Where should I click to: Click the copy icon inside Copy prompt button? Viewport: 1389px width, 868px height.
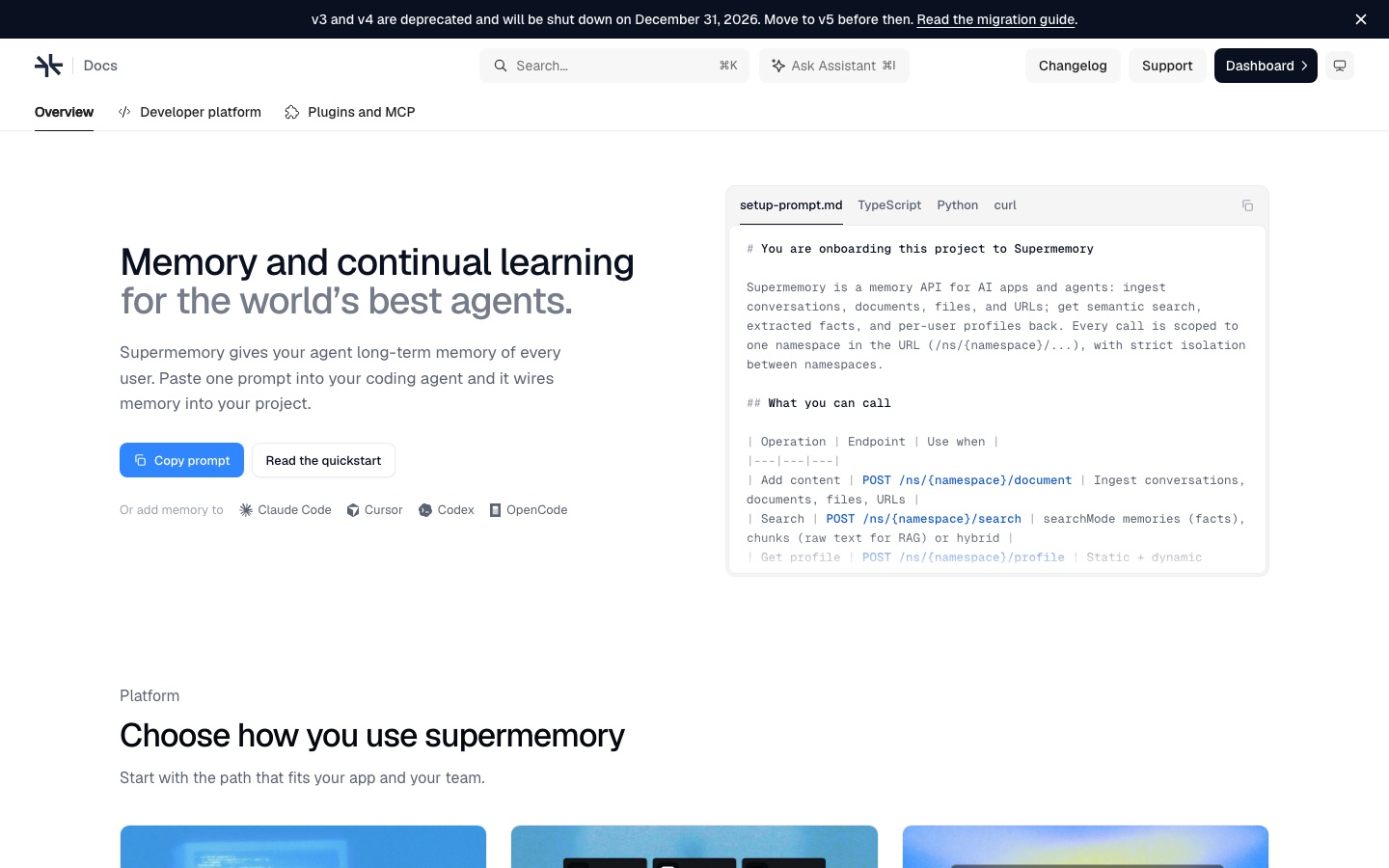point(140,460)
